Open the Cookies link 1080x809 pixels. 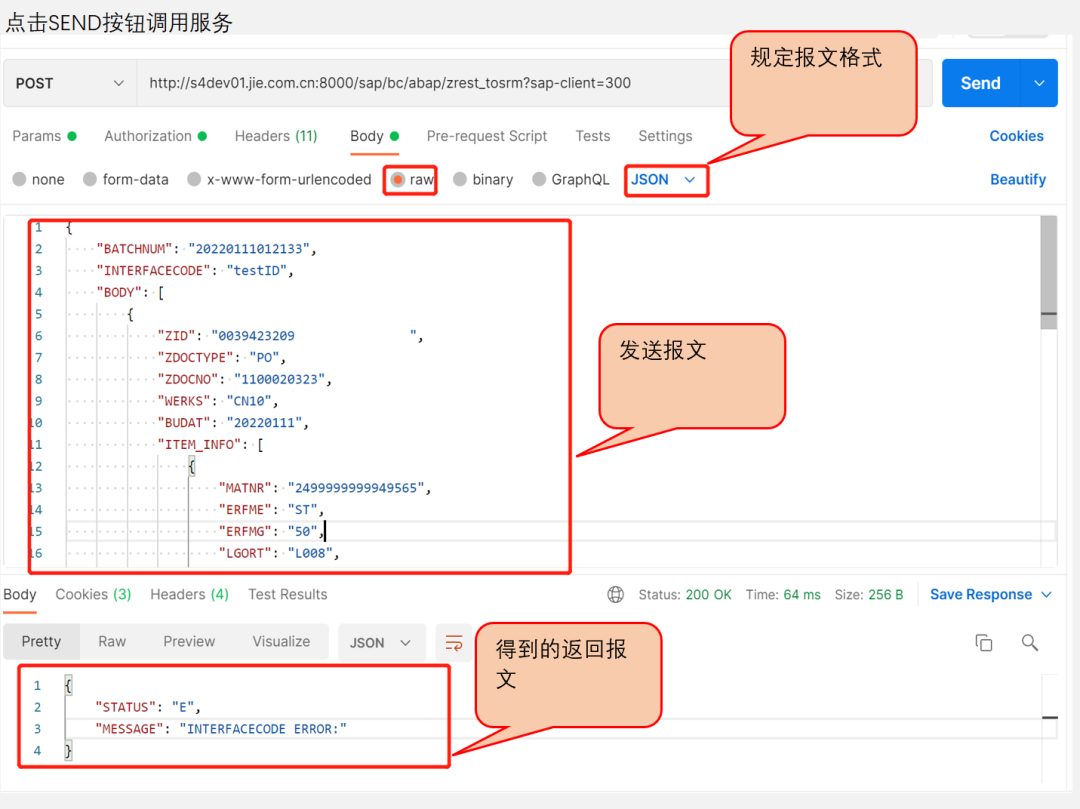point(1016,136)
